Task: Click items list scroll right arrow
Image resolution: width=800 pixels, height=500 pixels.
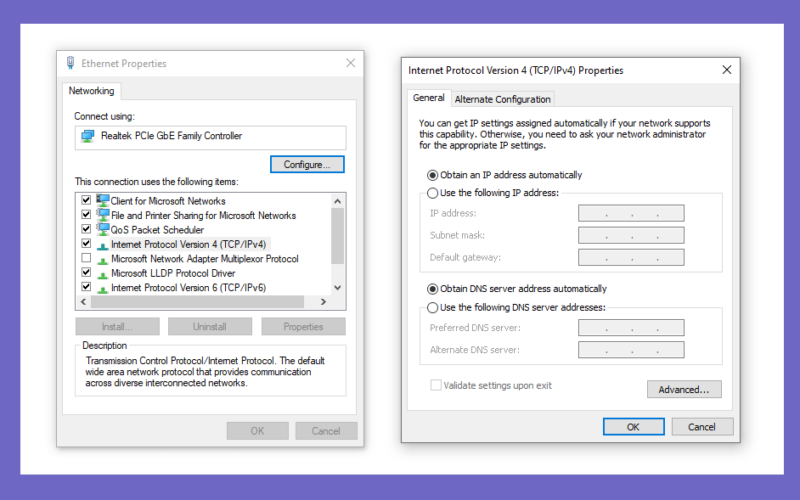Action: 323,302
